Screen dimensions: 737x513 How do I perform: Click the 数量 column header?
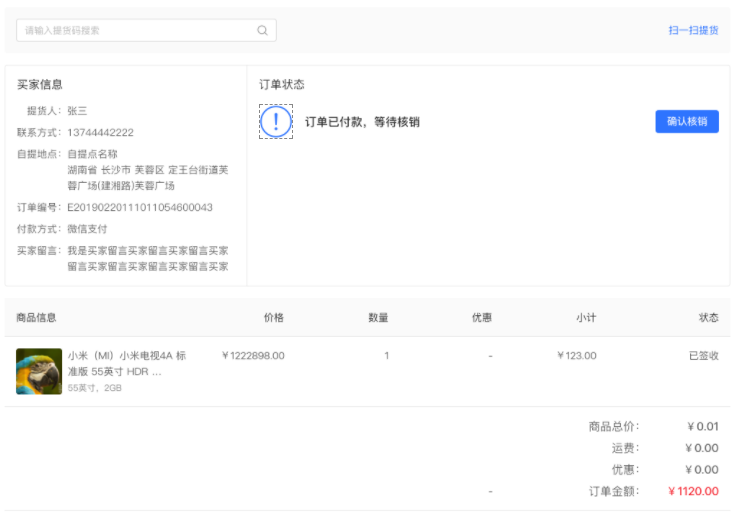pyautogui.click(x=378, y=318)
